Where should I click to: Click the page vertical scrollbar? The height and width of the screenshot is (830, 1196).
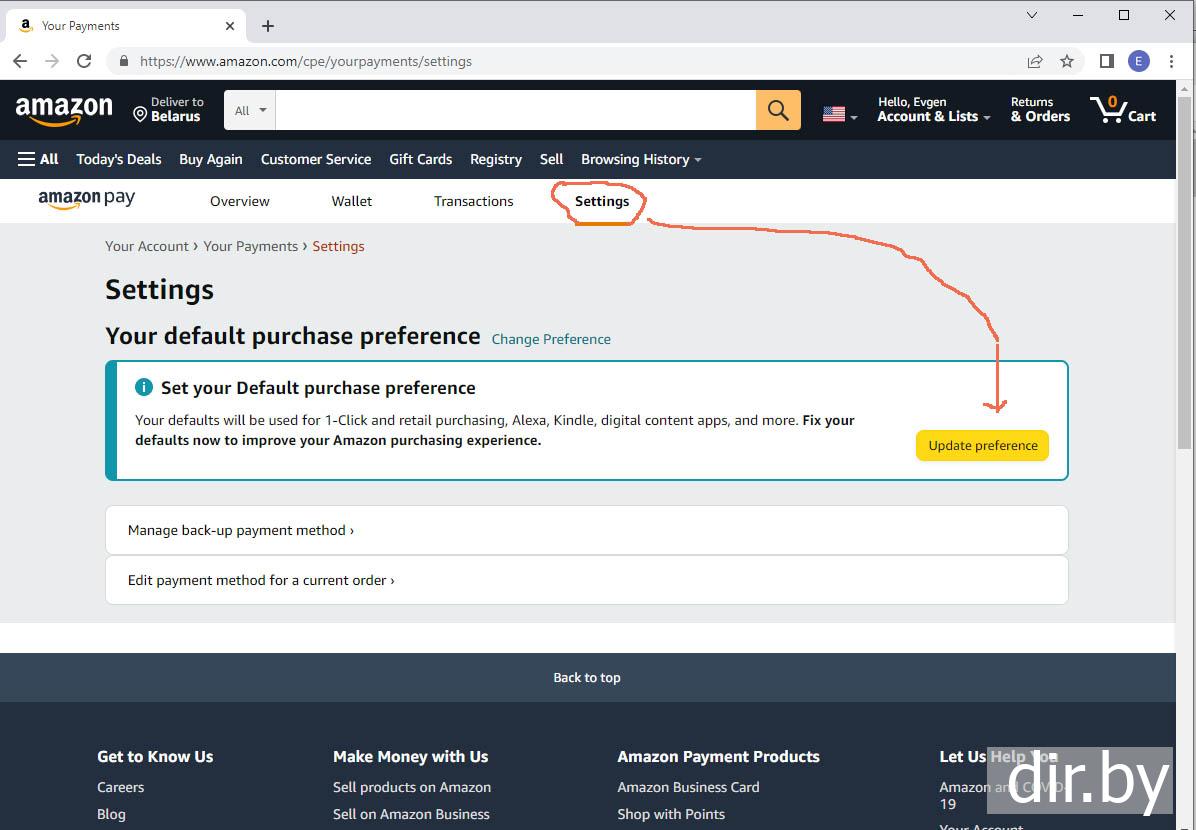tap(1184, 272)
